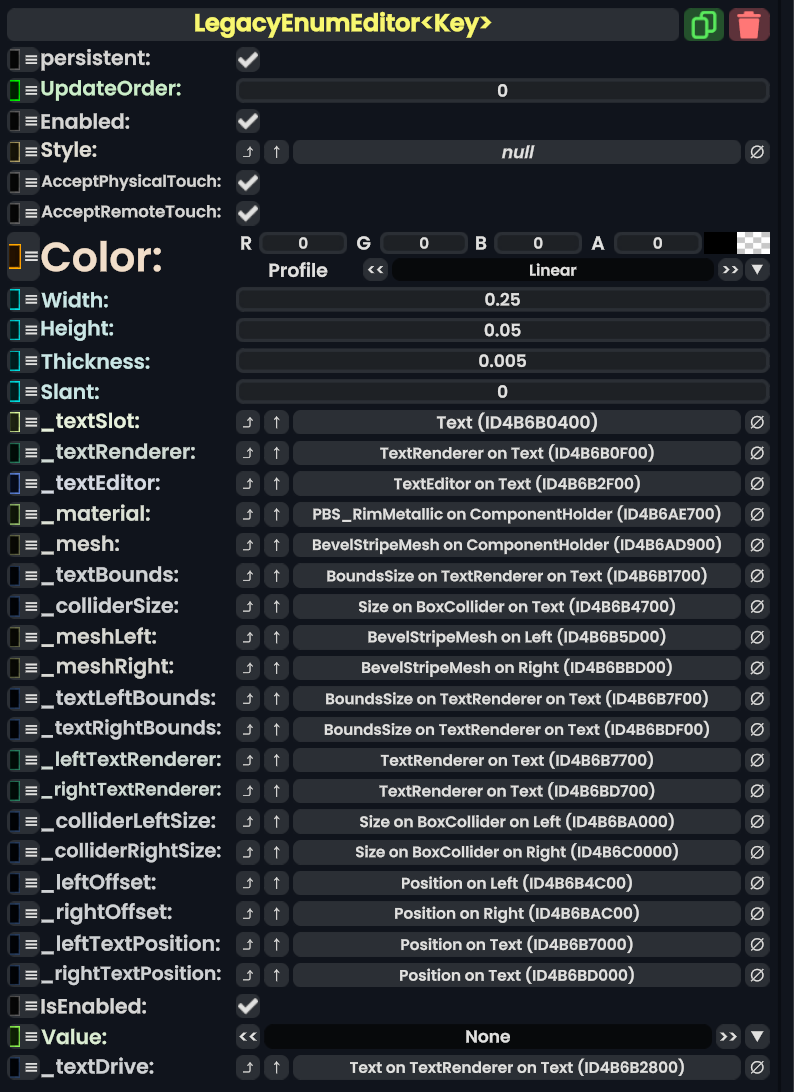
Task: Uncheck the persistent checkbox
Action: pyautogui.click(x=246, y=59)
